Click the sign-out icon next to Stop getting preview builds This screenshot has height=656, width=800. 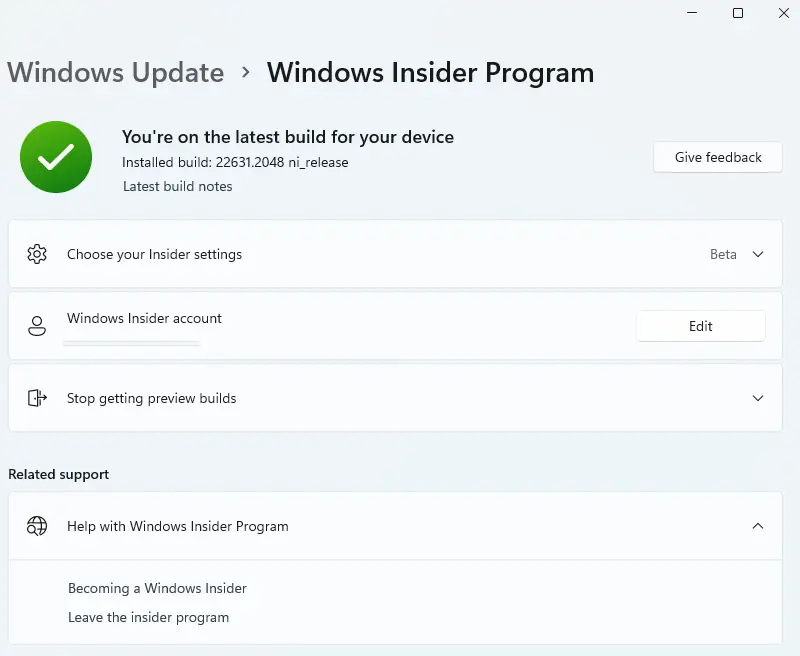tap(37, 398)
